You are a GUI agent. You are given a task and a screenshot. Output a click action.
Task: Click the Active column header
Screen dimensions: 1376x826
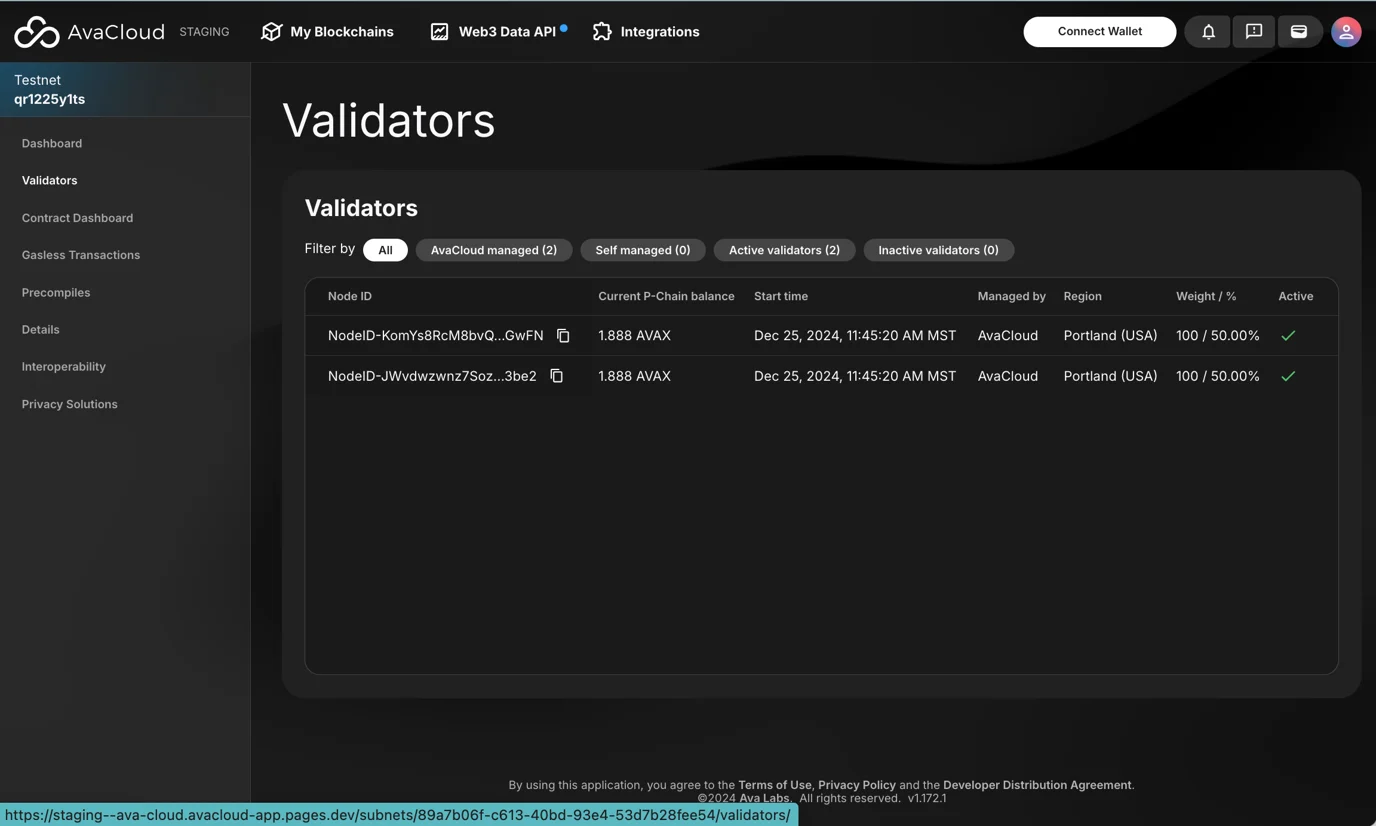tap(1296, 297)
